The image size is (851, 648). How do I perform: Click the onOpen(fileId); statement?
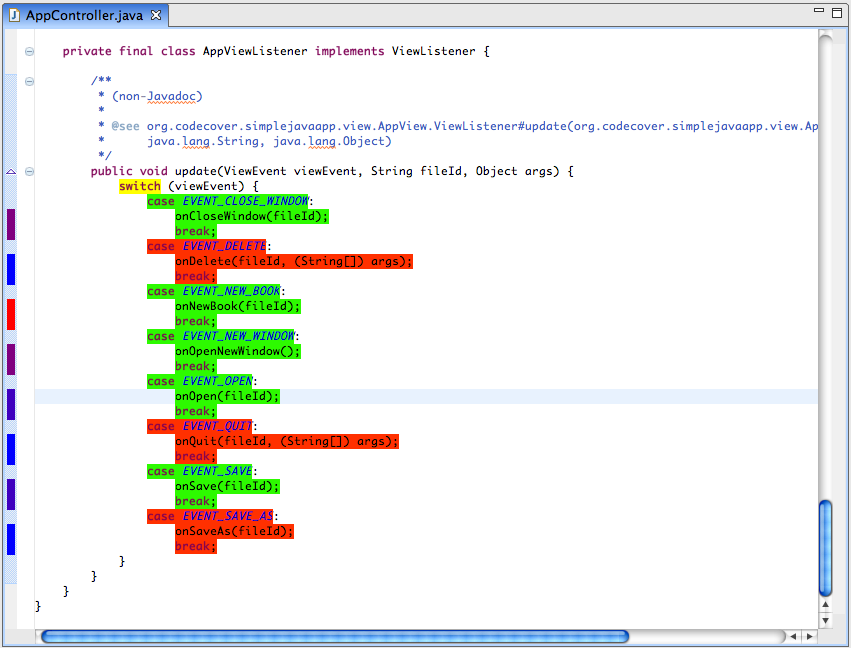coord(227,397)
